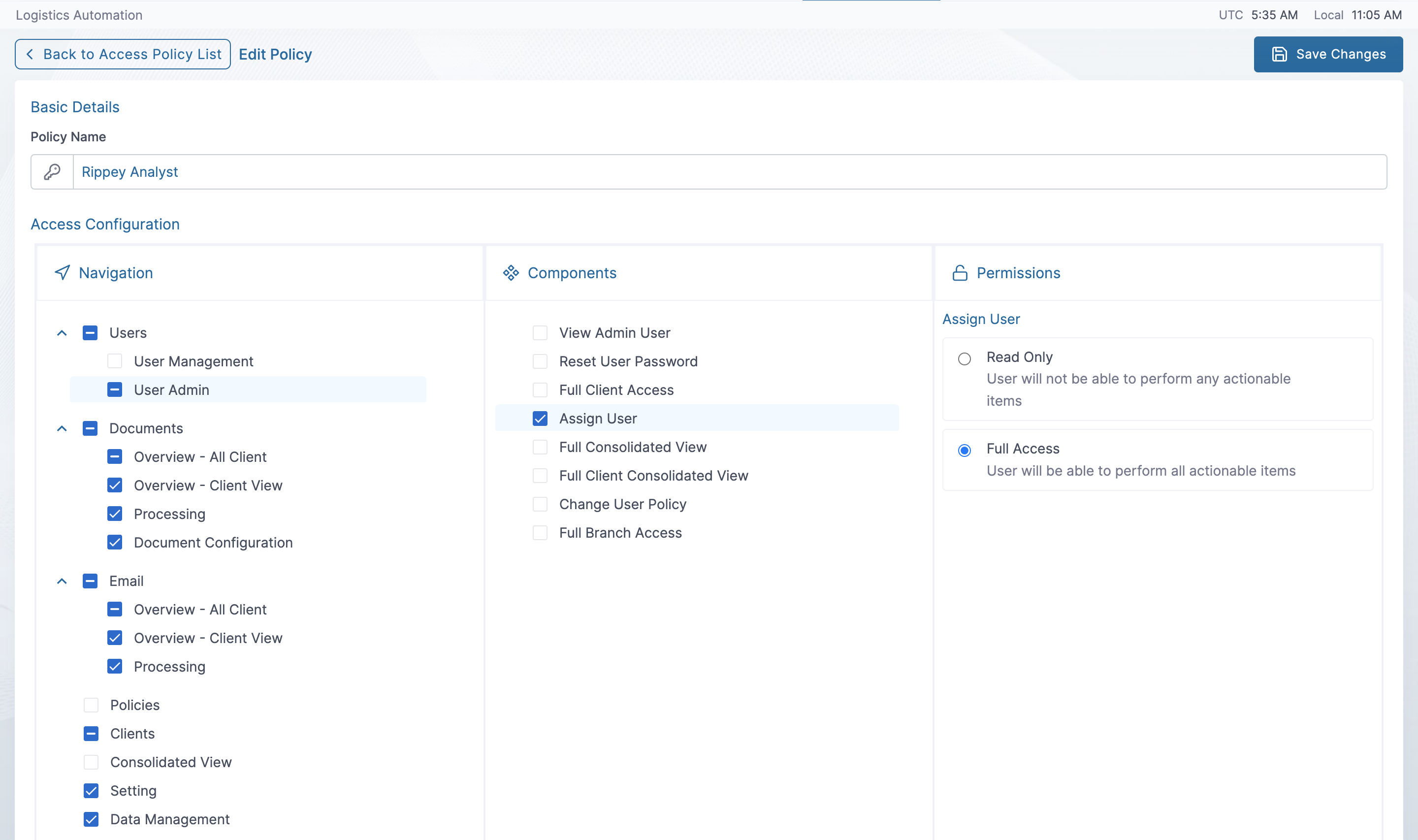Select Change User Policy component row
This screenshot has width=1418, height=840.
point(622,504)
